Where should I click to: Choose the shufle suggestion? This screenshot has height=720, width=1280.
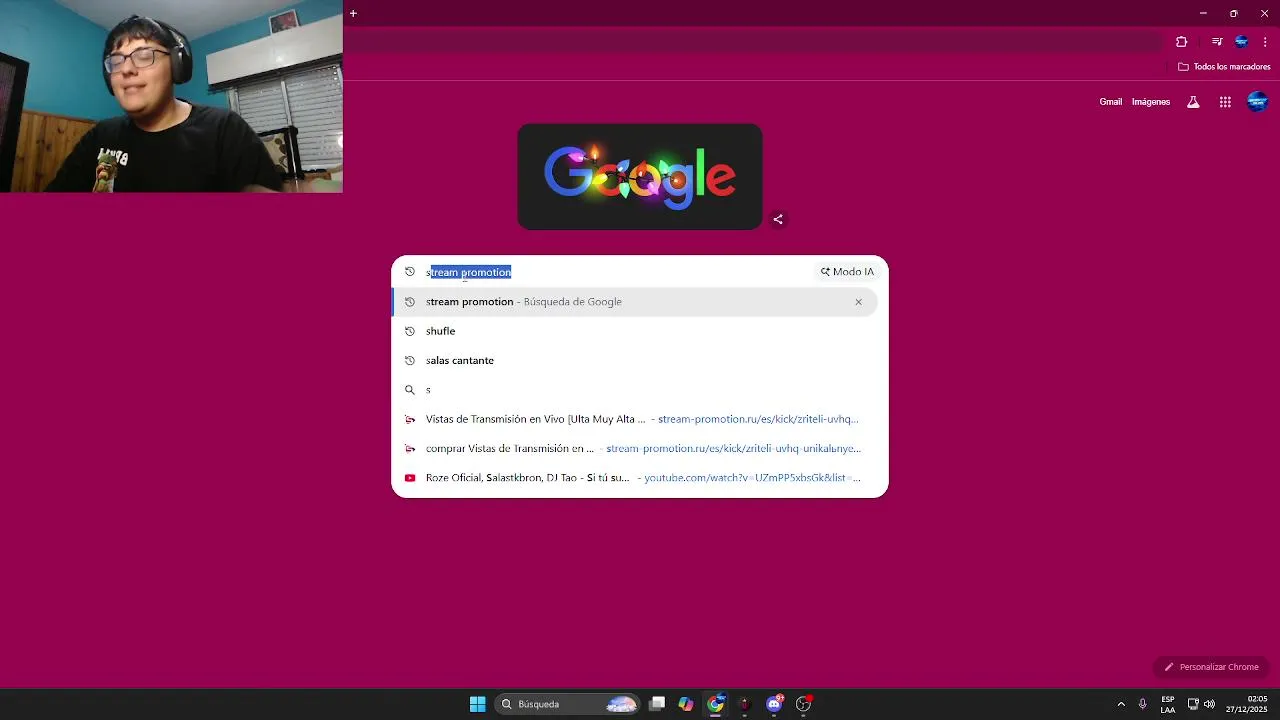click(635, 331)
